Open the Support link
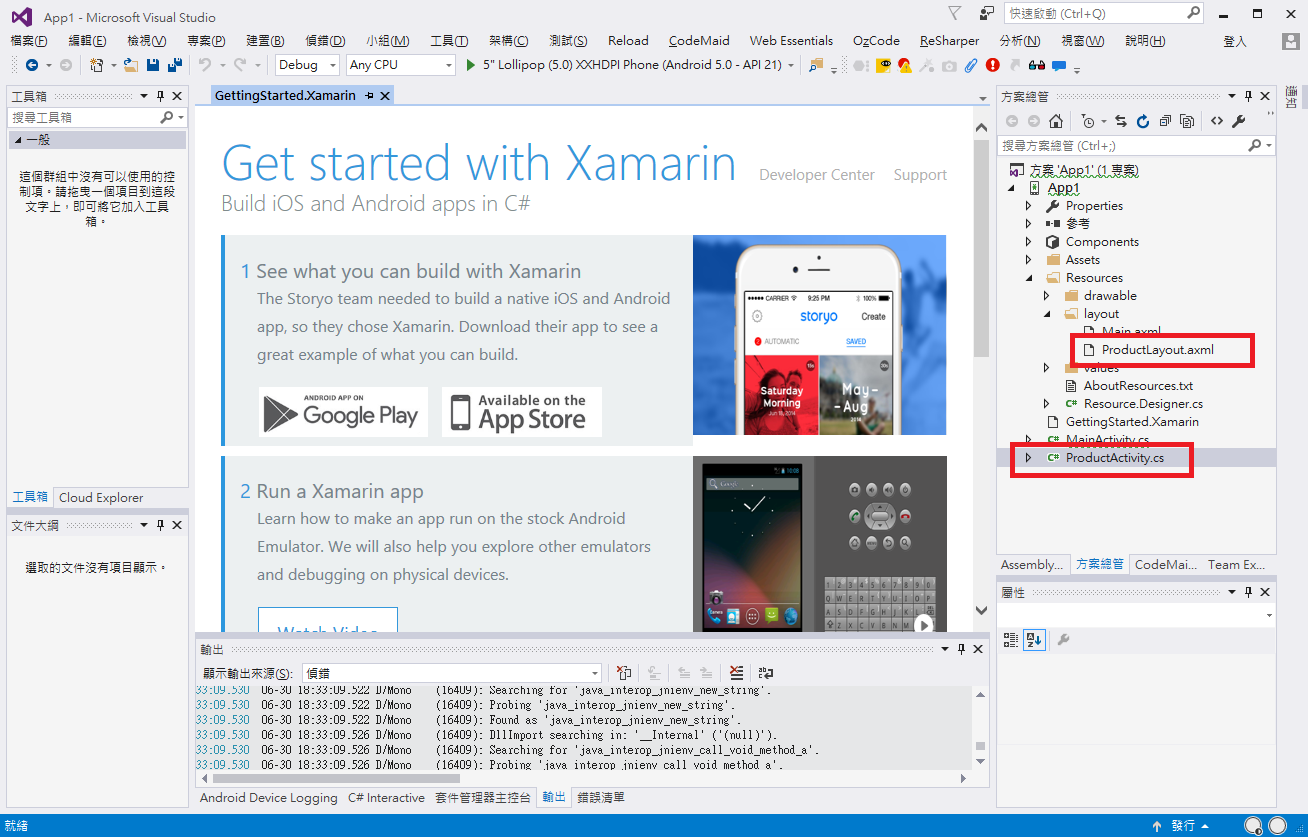The height and width of the screenshot is (837, 1308). point(920,175)
